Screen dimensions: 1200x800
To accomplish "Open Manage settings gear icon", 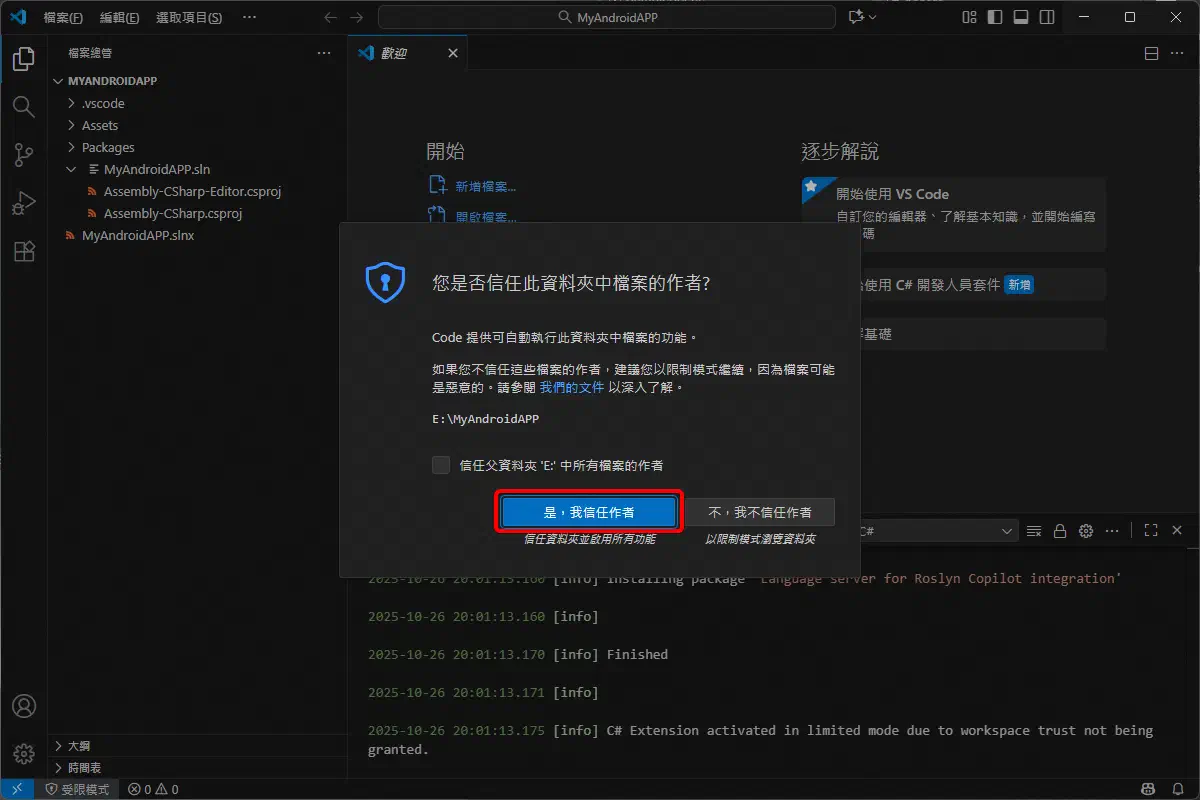I will (x=24, y=753).
